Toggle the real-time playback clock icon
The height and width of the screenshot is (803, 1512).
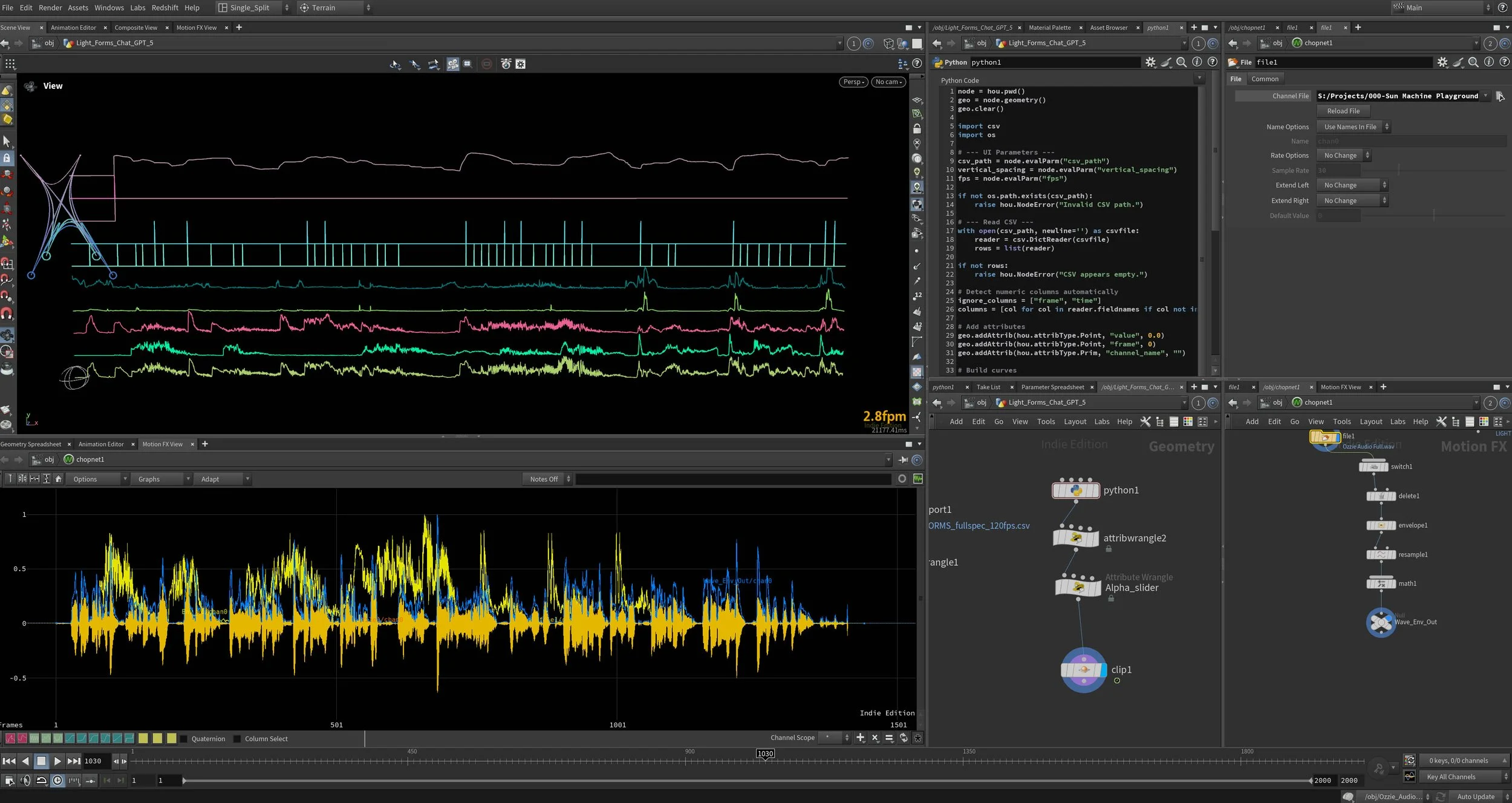[57, 781]
